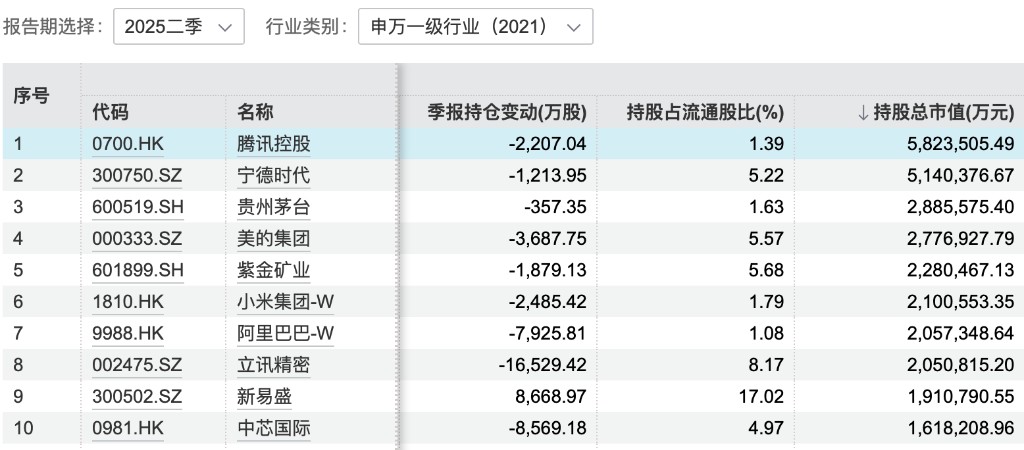The image size is (1024, 450).
Task: Open stock code link 0700.HK
Action: 128,144
